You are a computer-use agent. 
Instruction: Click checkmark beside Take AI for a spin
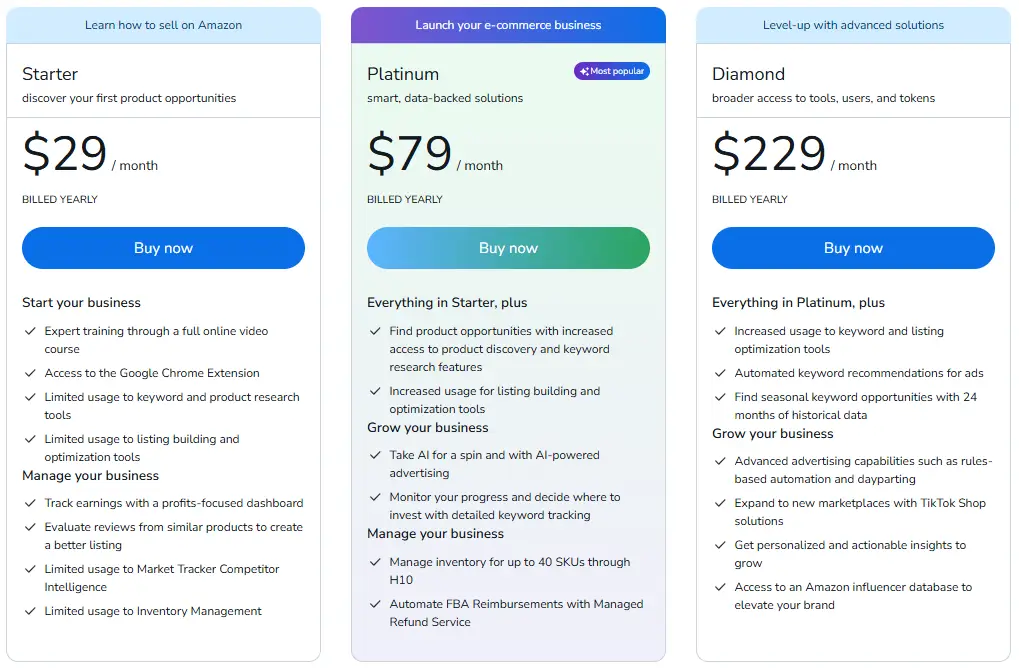coord(375,455)
